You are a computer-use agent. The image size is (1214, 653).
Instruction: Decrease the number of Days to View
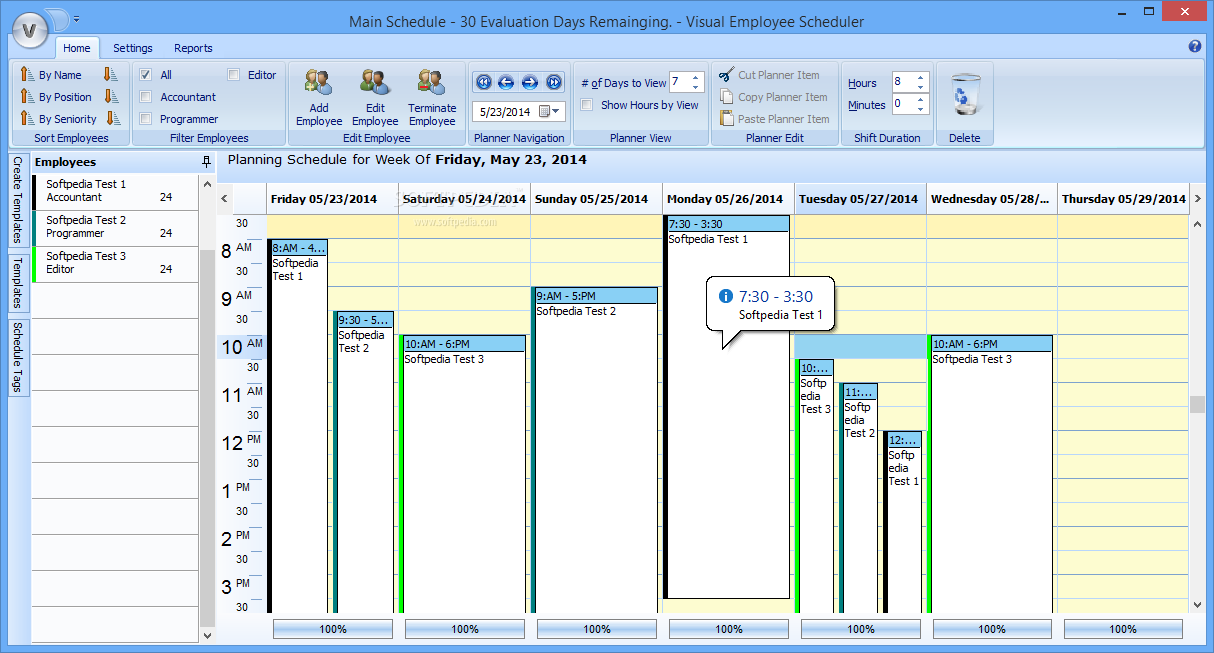pos(697,87)
